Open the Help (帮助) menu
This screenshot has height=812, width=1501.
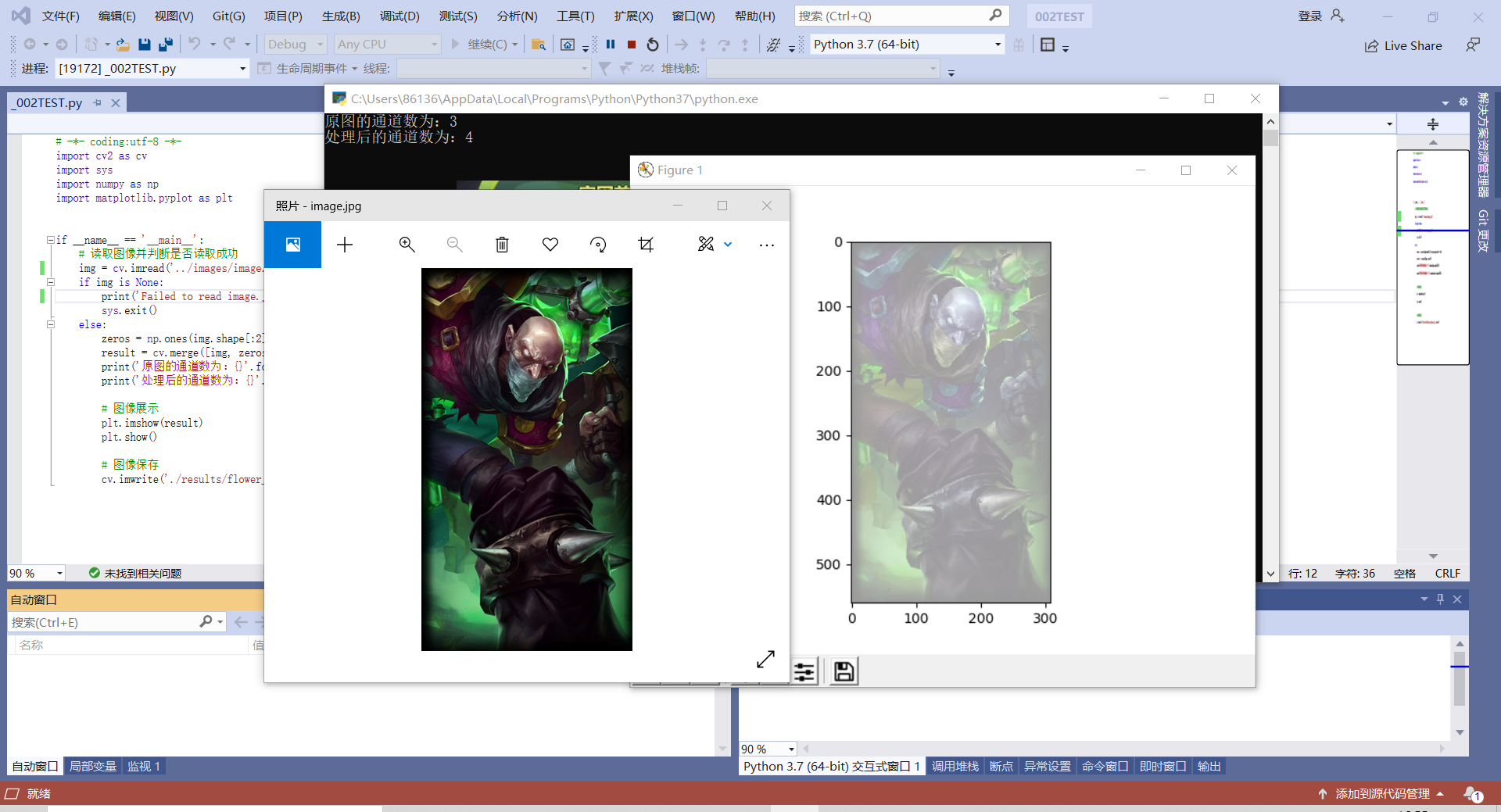(755, 16)
